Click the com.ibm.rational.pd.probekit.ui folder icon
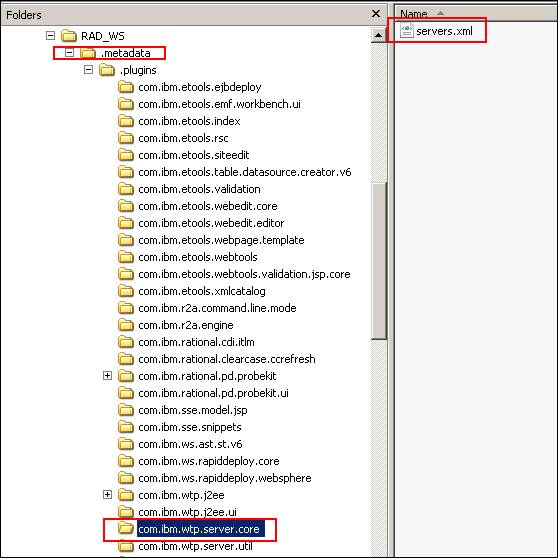Viewport: 558px width, 558px height. click(x=126, y=393)
